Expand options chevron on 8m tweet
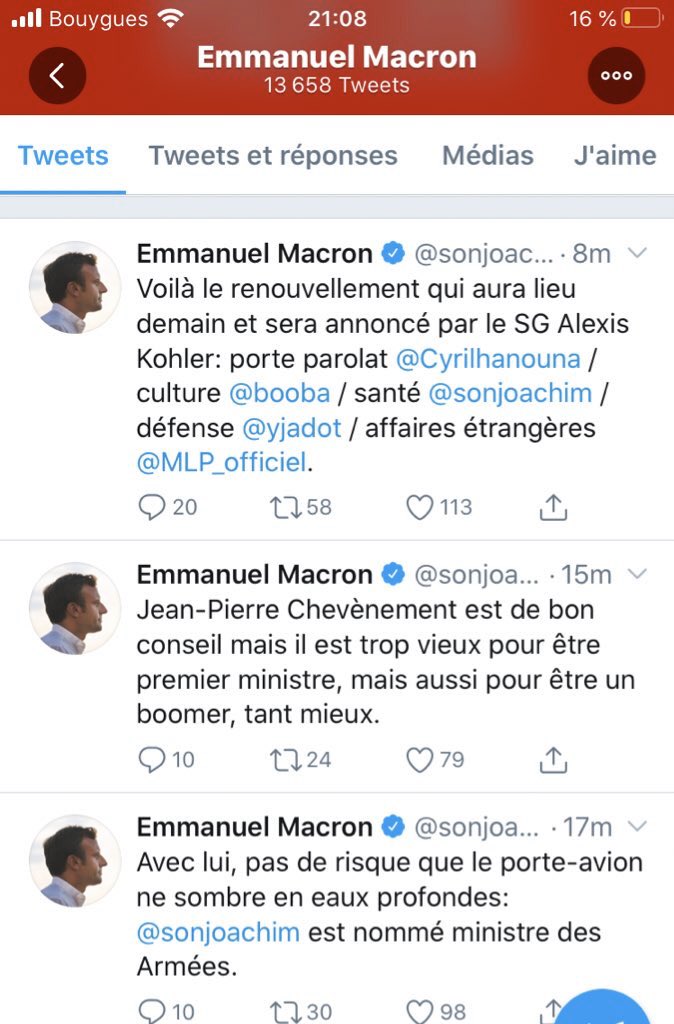 point(637,254)
